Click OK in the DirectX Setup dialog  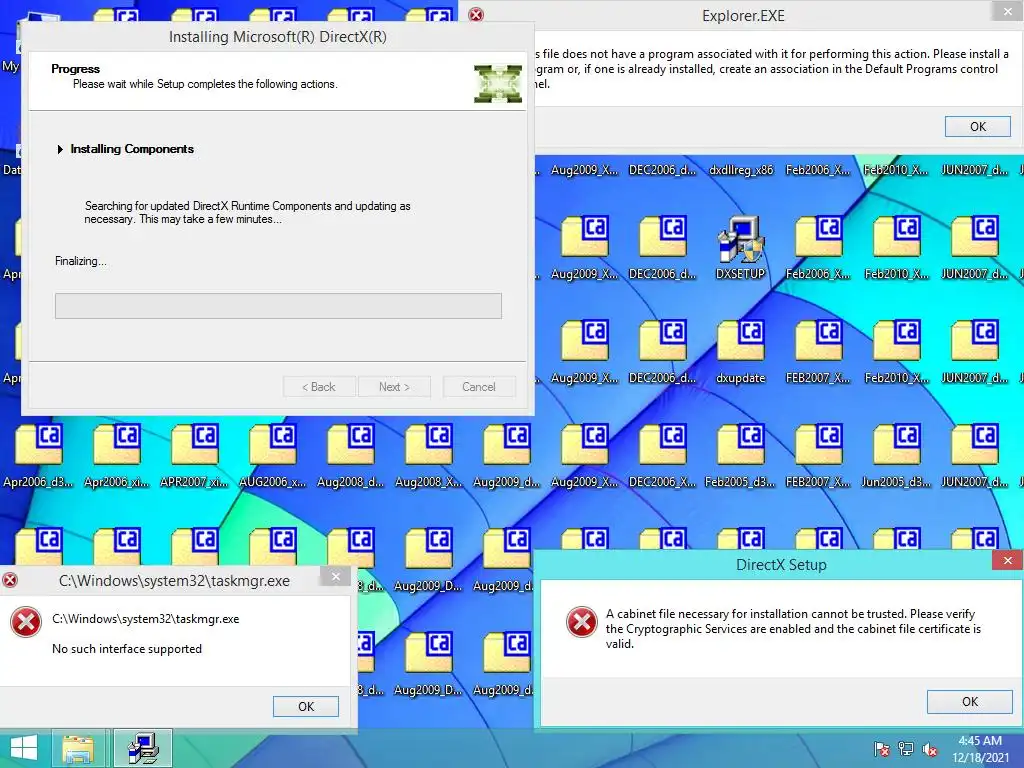pyautogui.click(x=970, y=701)
